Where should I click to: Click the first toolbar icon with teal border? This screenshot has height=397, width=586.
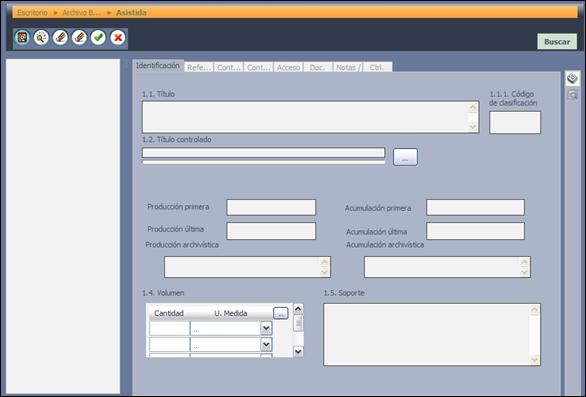(22, 38)
